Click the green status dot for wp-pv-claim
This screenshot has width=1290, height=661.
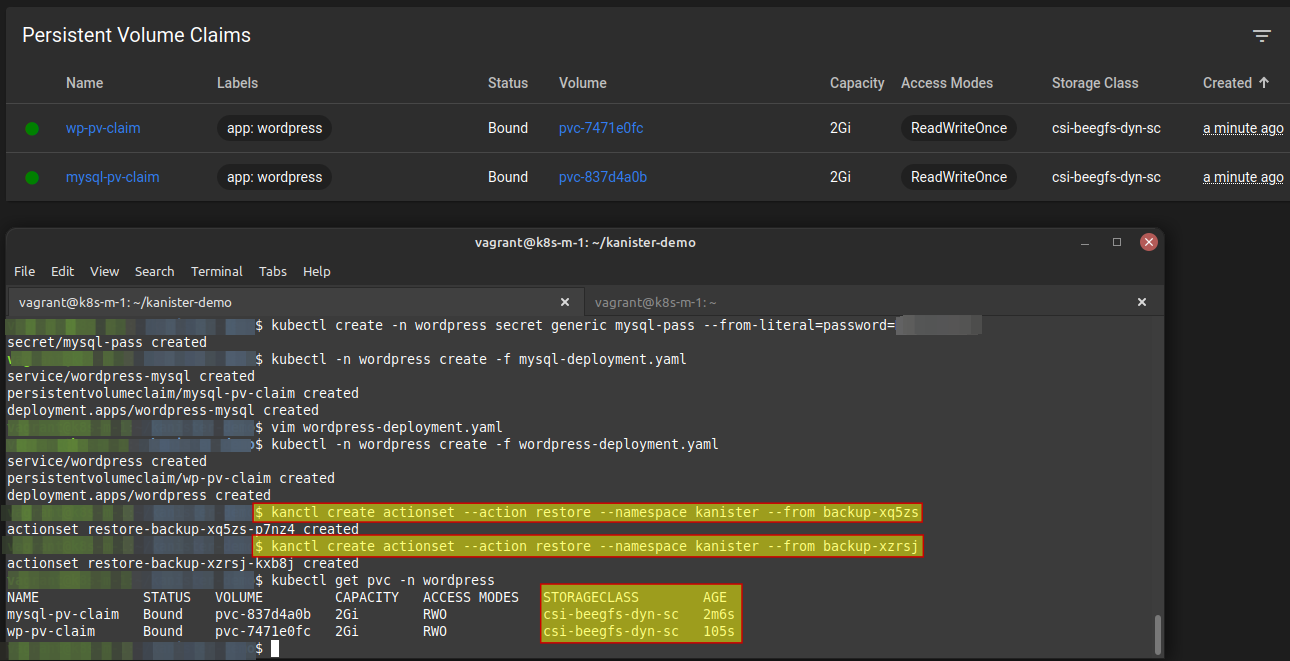pyautogui.click(x=32, y=129)
